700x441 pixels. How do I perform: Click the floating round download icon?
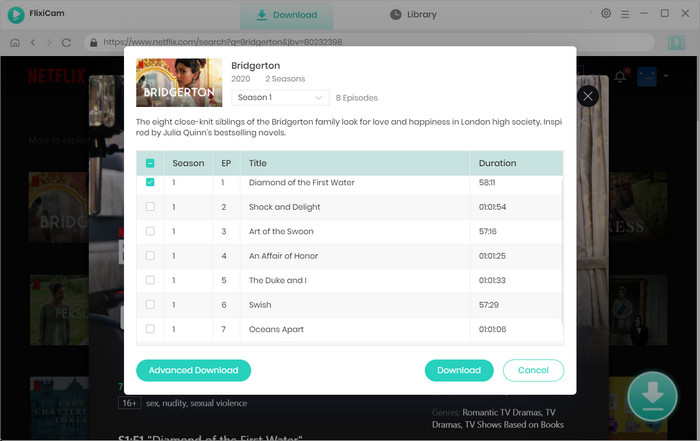pos(652,396)
